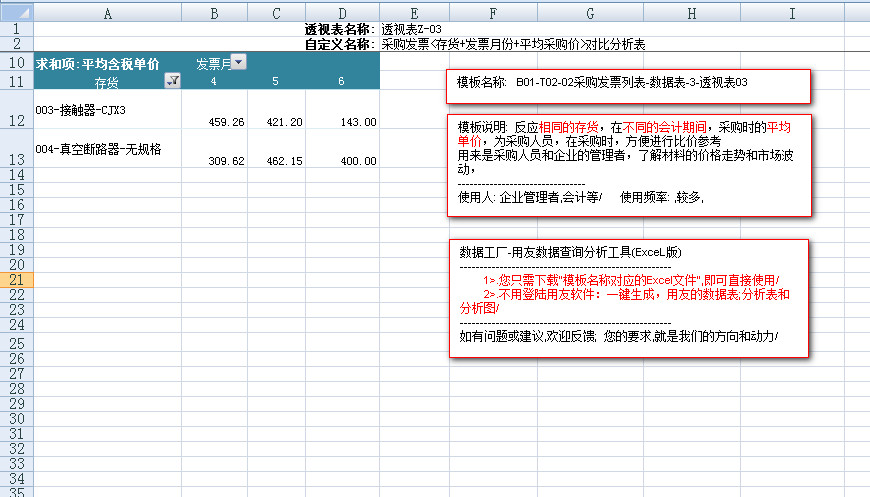Select column D header
This screenshot has width=870, height=497.
coord(342,13)
